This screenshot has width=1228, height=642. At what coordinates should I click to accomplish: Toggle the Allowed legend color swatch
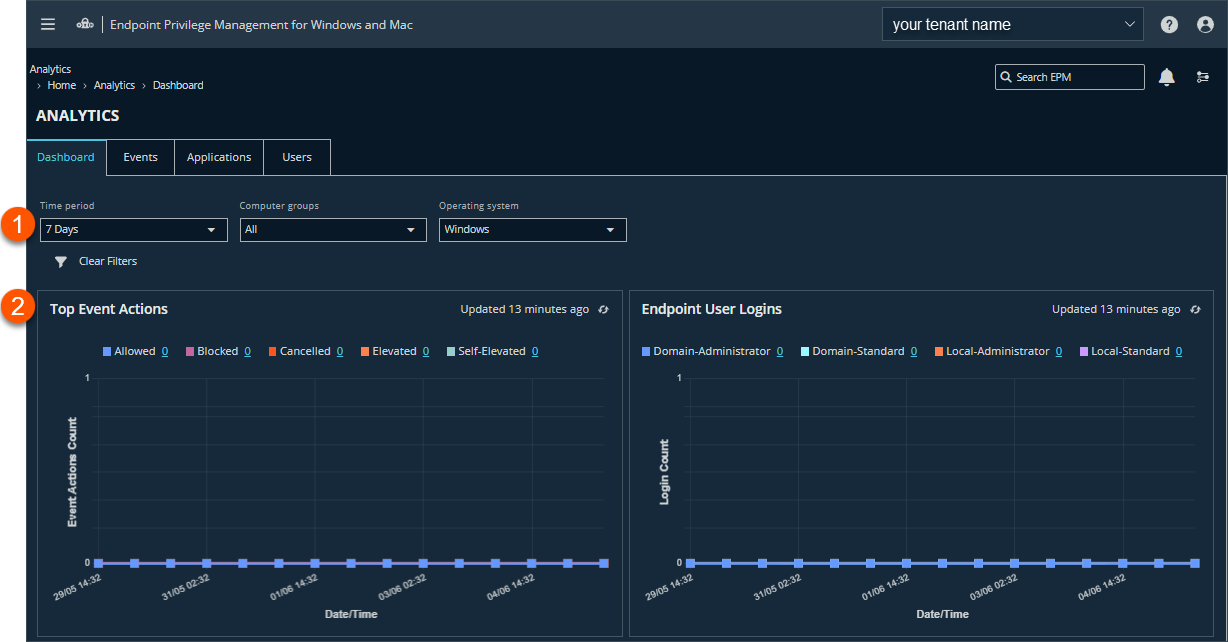[x=107, y=351]
